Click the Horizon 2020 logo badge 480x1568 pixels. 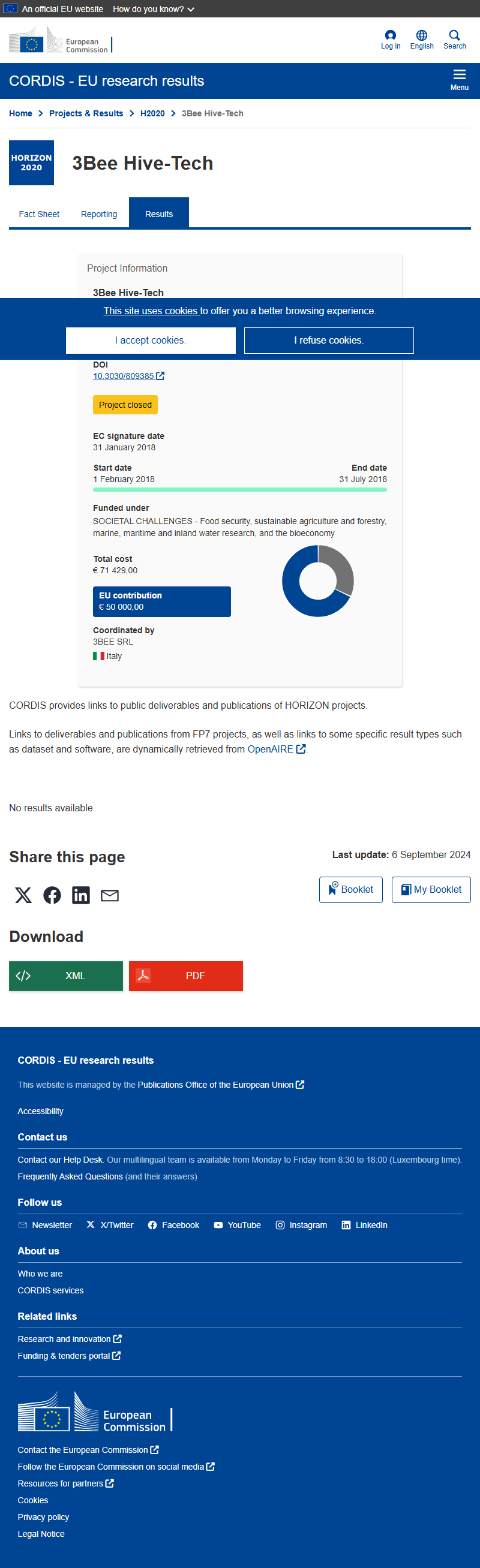[x=32, y=163]
